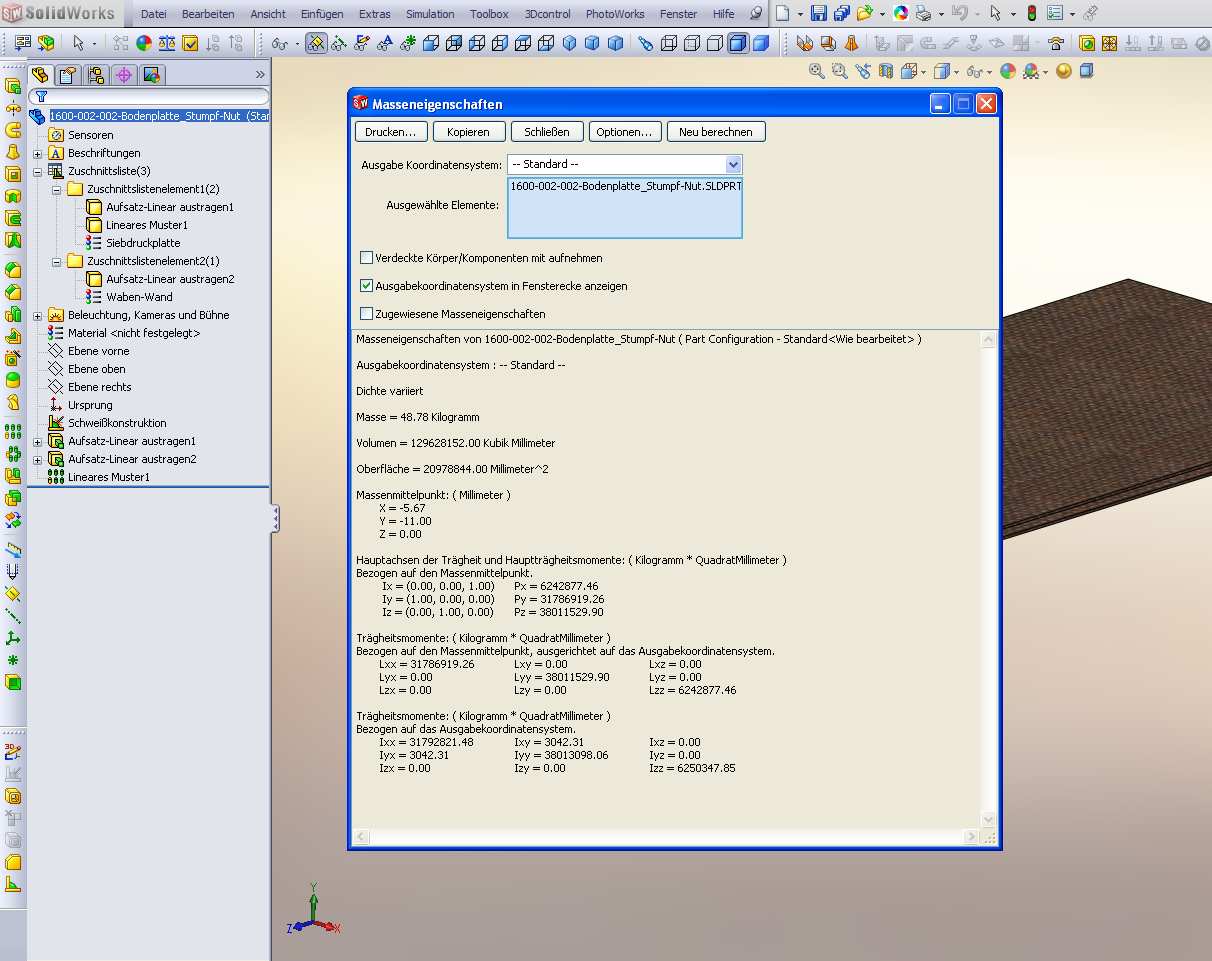Collapse the Zuschnittsliste(3) tree node
The width and height of the screenshot is (1212, 961).
click(38, 171)
